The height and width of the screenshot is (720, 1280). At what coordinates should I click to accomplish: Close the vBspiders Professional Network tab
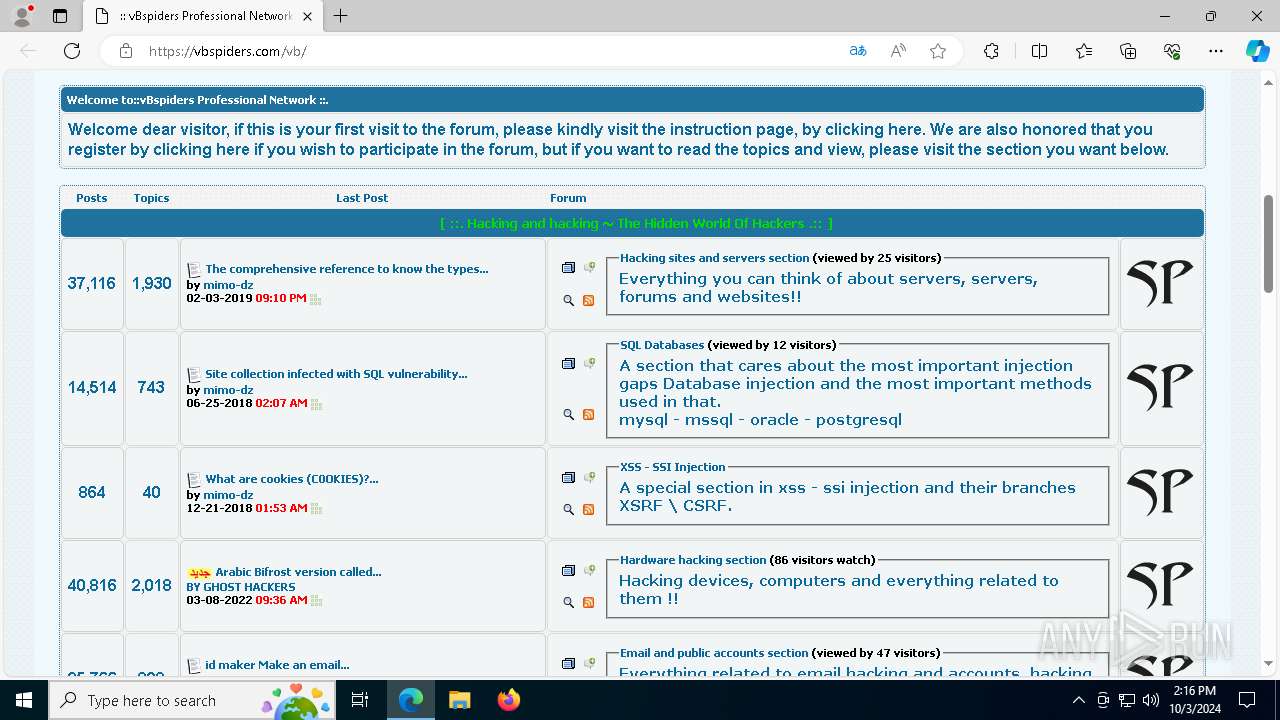[307, 16]
